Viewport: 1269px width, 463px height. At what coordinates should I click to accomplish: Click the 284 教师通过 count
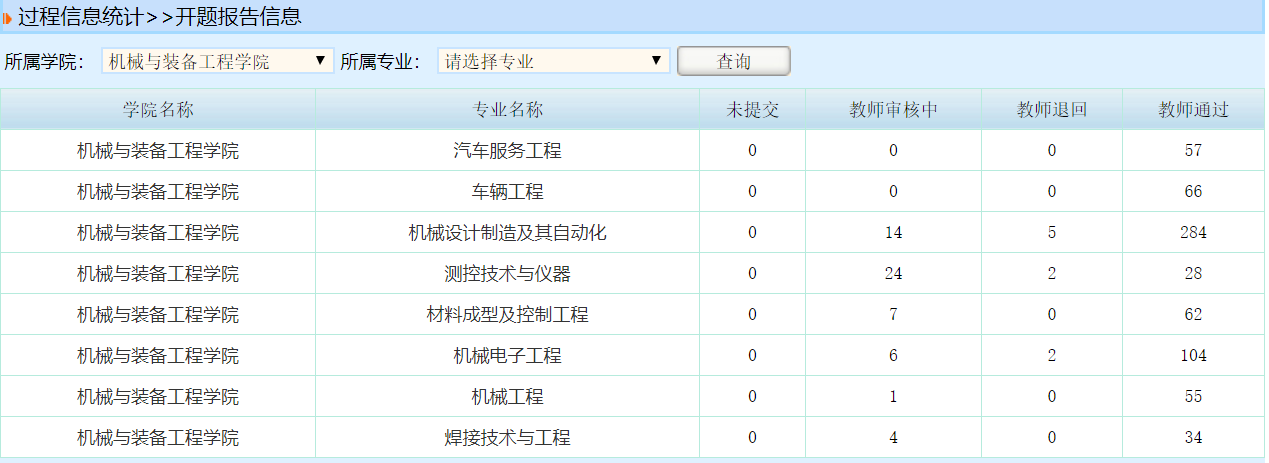[x=1193, y=233]
